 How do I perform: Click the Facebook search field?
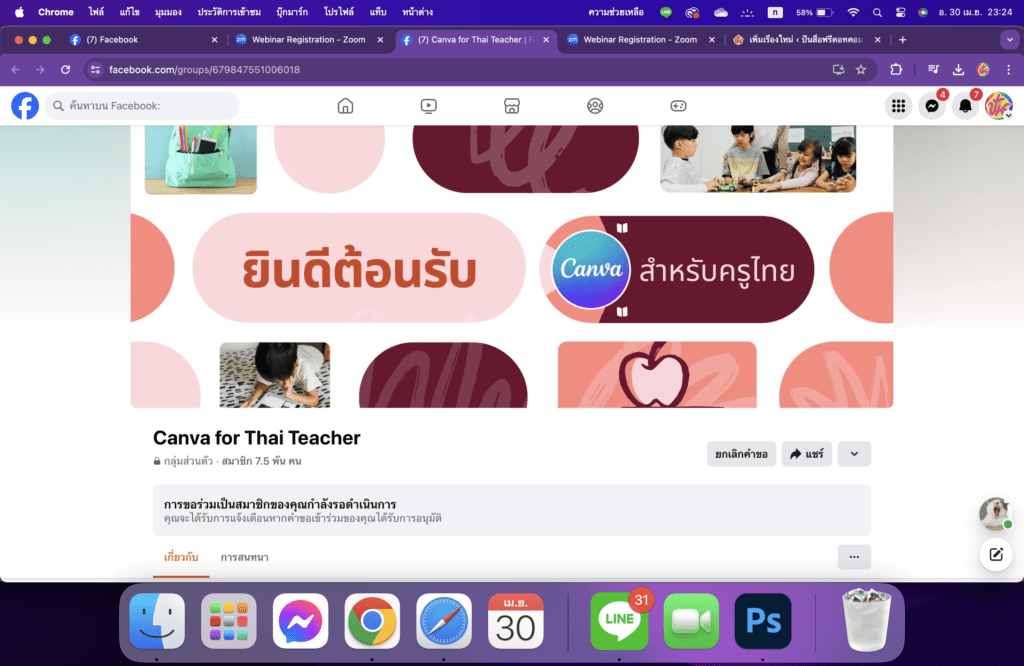[x=142, y=106]
